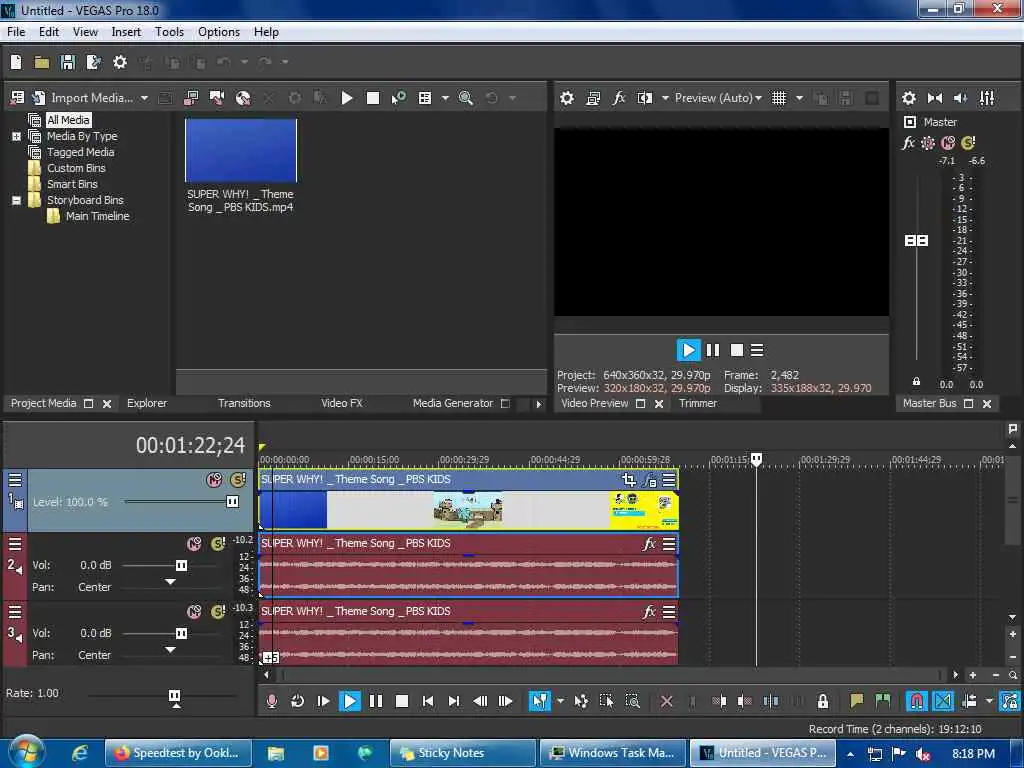
Task: Switch to the Trimmer tab
Action: coord(697,403)
